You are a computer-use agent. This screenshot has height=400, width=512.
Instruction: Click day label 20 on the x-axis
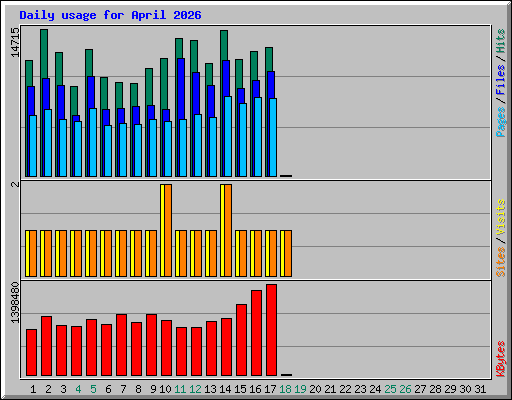[315, 389]
